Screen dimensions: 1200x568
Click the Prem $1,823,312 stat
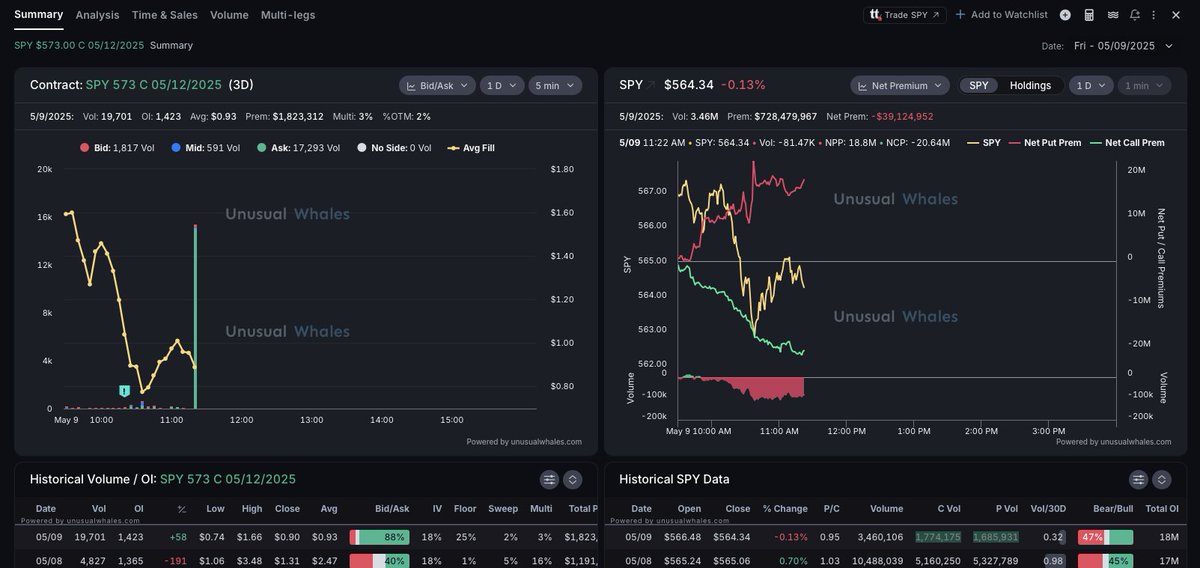pos(284,116)
